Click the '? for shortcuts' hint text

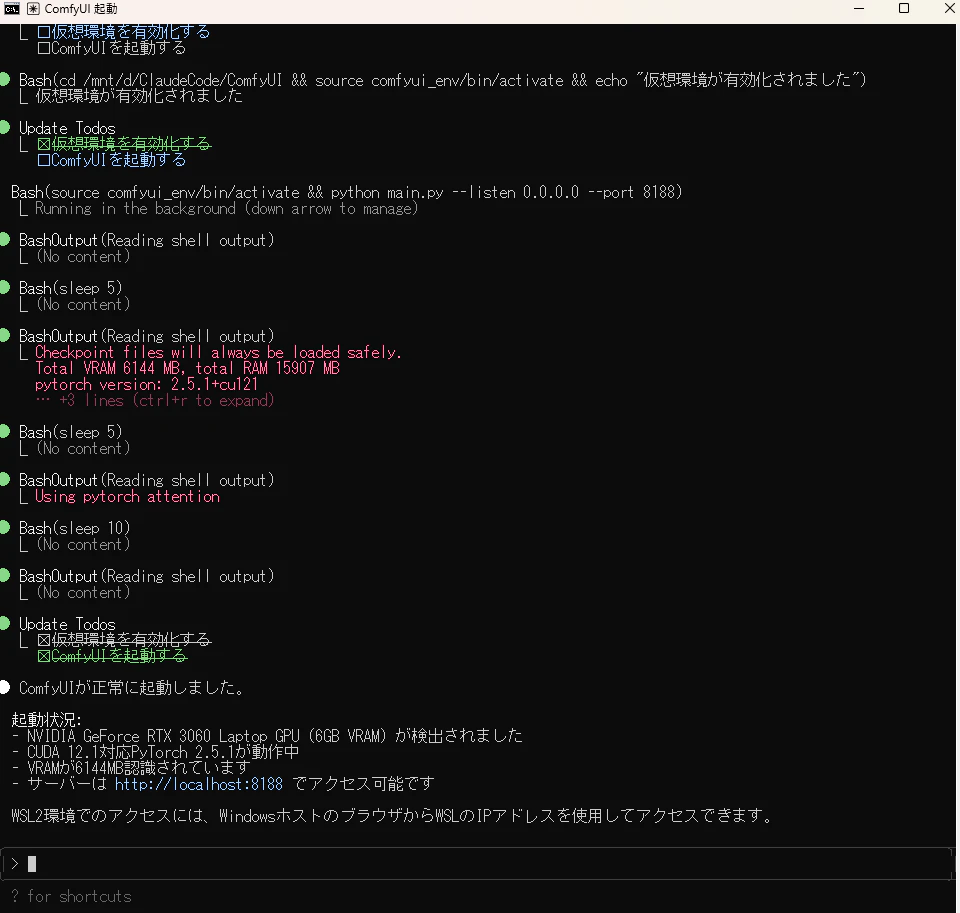72,896
